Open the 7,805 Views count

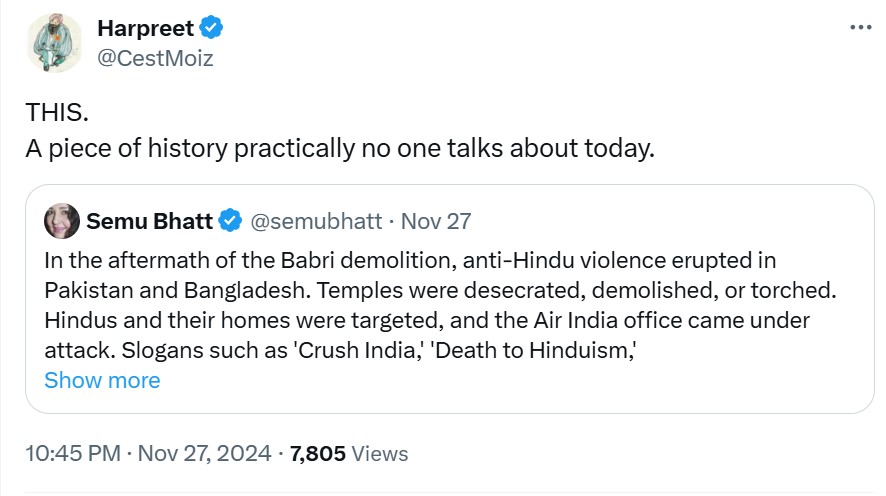click(349, 453)
